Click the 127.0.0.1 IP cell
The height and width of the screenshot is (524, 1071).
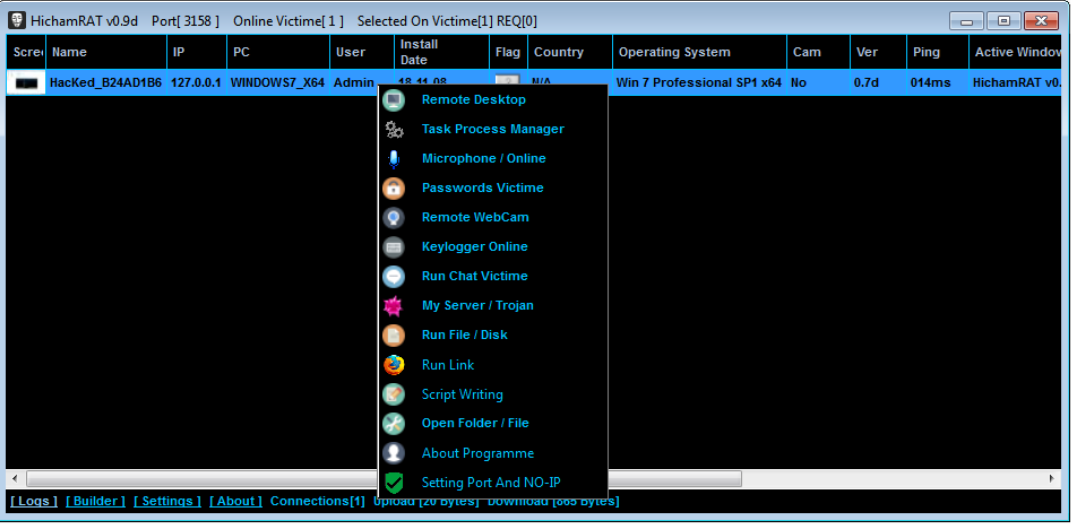pyautogui.click(x=196, y=83)
